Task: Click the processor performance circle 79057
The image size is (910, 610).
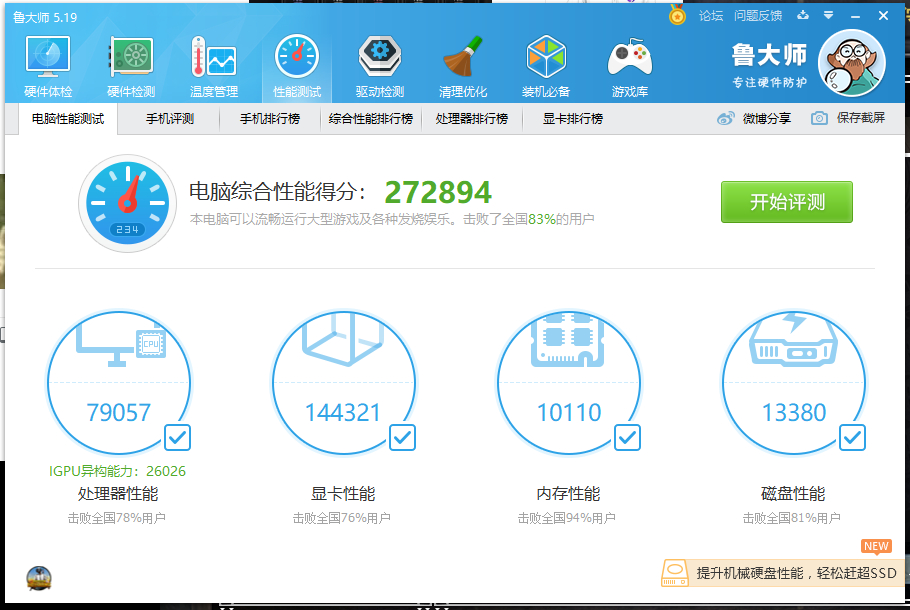Action: click(119, 382)
